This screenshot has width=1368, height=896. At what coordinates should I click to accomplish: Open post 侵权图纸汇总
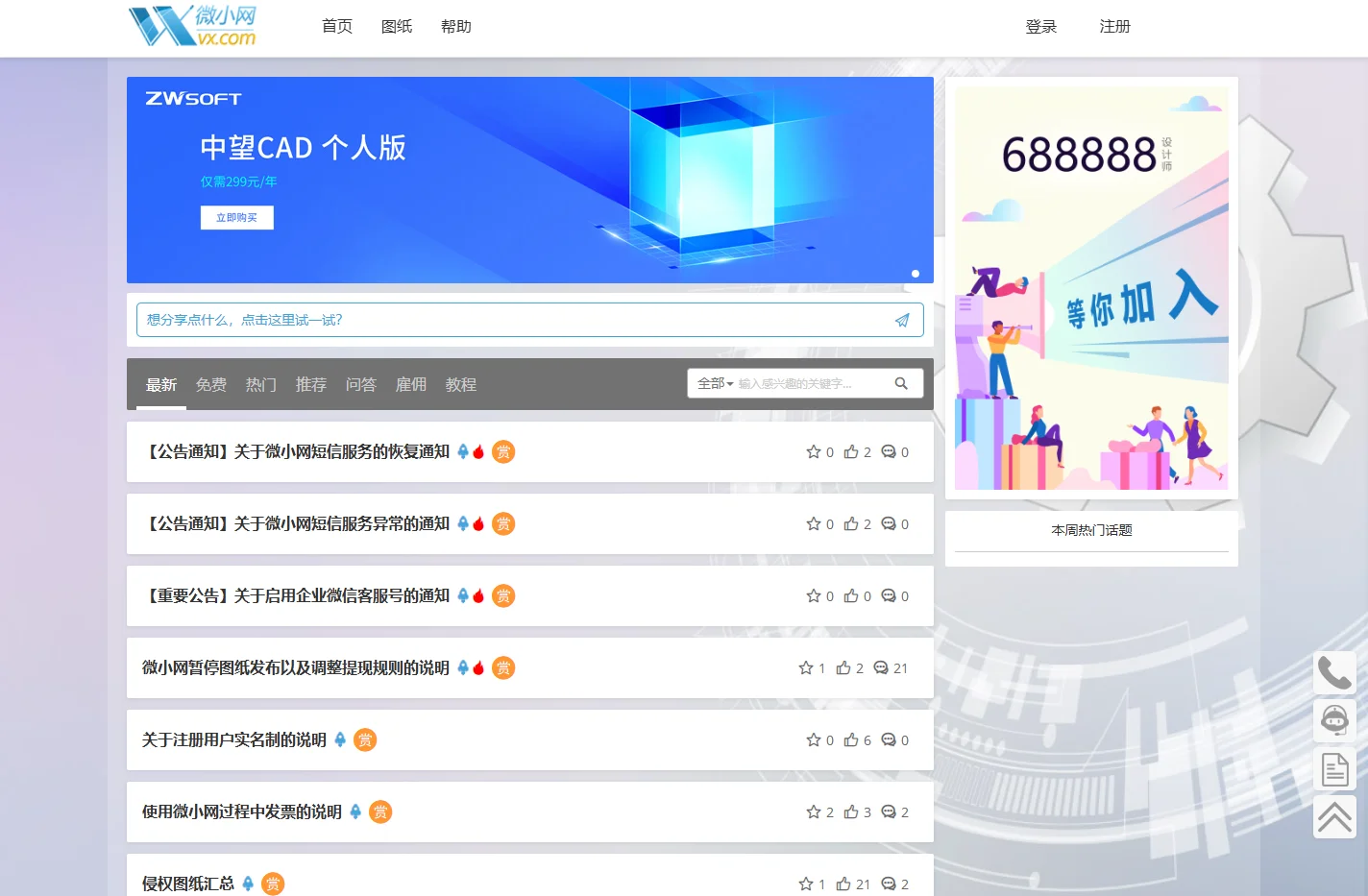click(188, 884)
